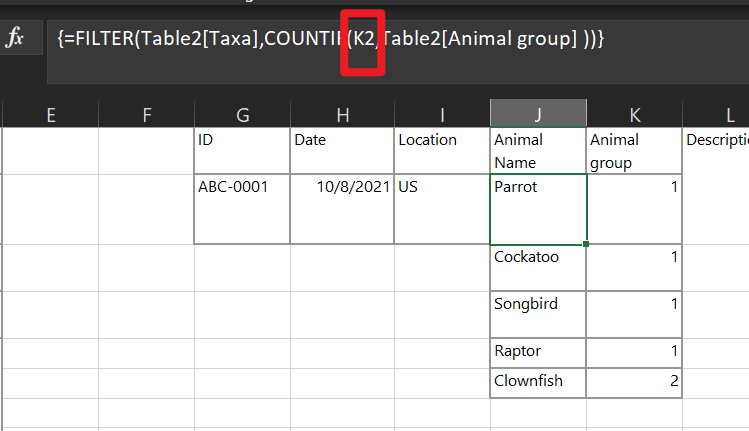
Task: Select the ABC-0001 cell
Action: click(242, 209)
